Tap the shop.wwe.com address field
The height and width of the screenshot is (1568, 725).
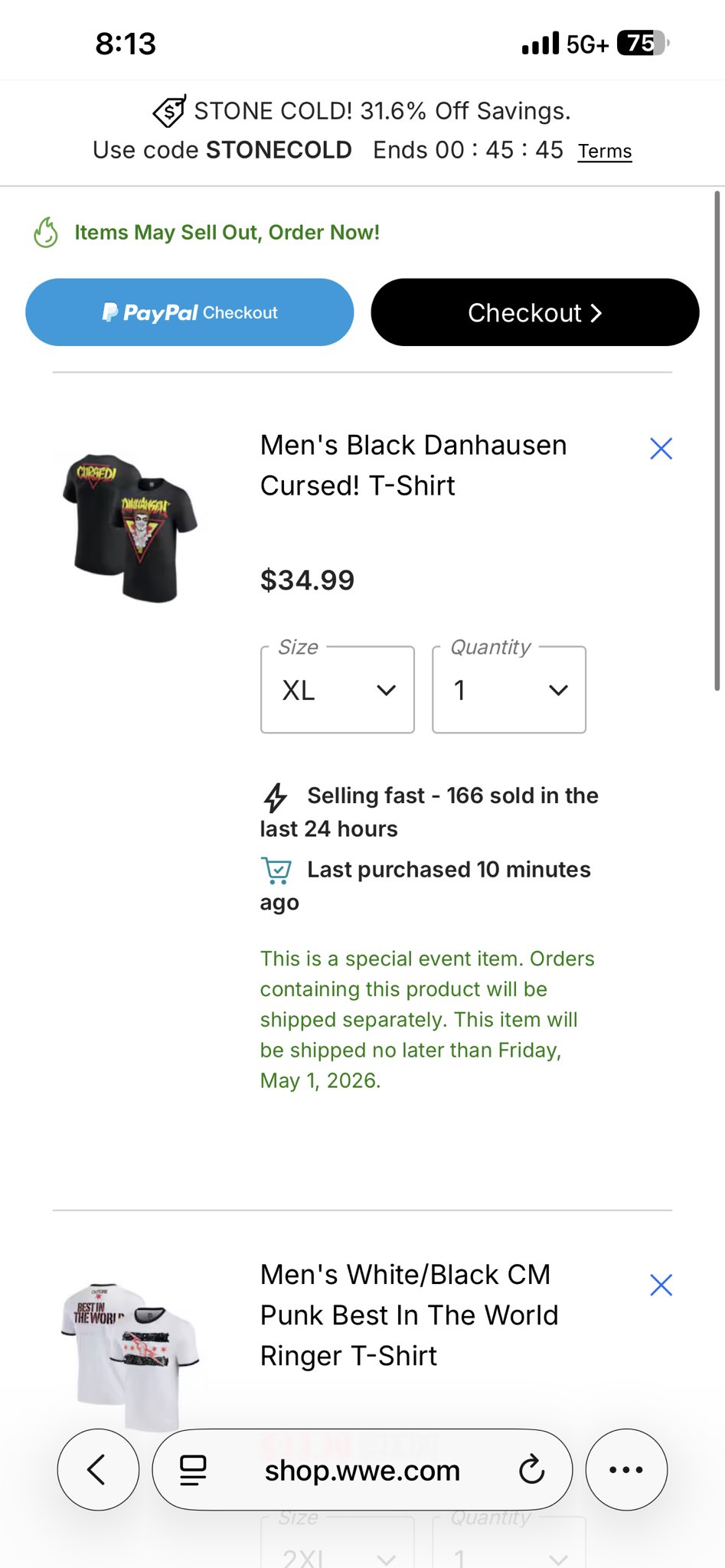[x=362, y=1470]
